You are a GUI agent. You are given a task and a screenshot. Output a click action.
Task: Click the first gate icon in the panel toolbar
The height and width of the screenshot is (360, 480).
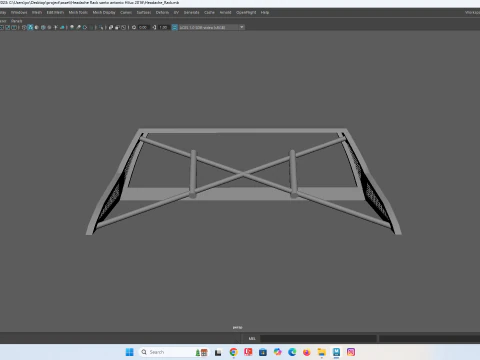pos(1,27)
